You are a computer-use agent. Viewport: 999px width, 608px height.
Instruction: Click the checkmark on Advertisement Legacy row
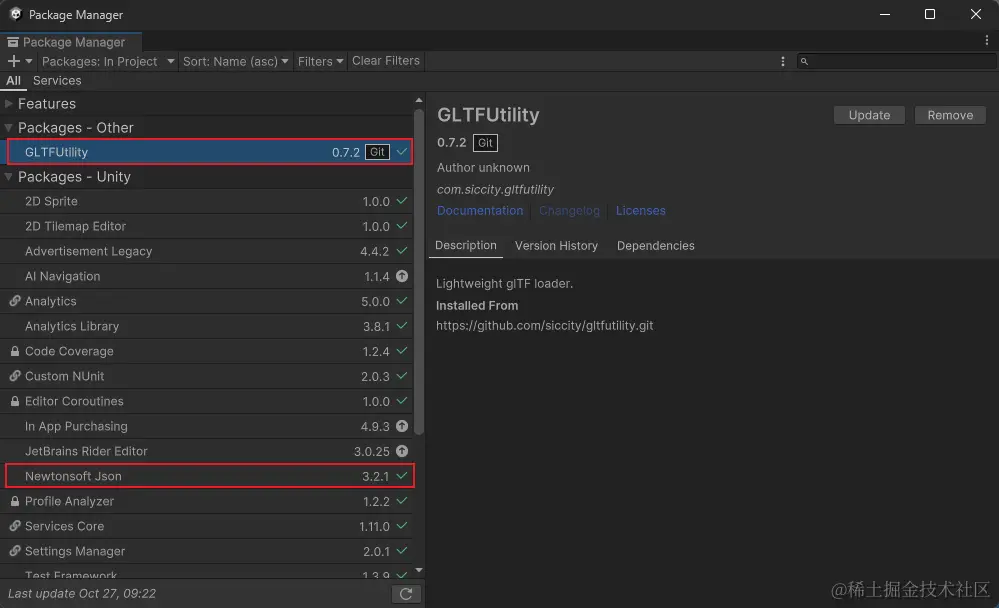click(x=401, y=250)
